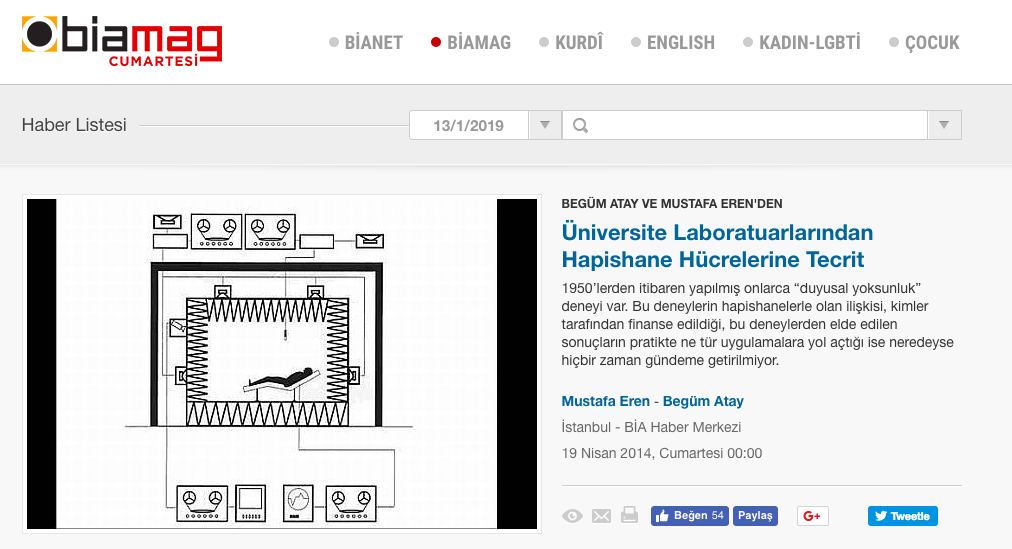
Task: Click the Facebook Paylaş button
Action: (755, 516)
